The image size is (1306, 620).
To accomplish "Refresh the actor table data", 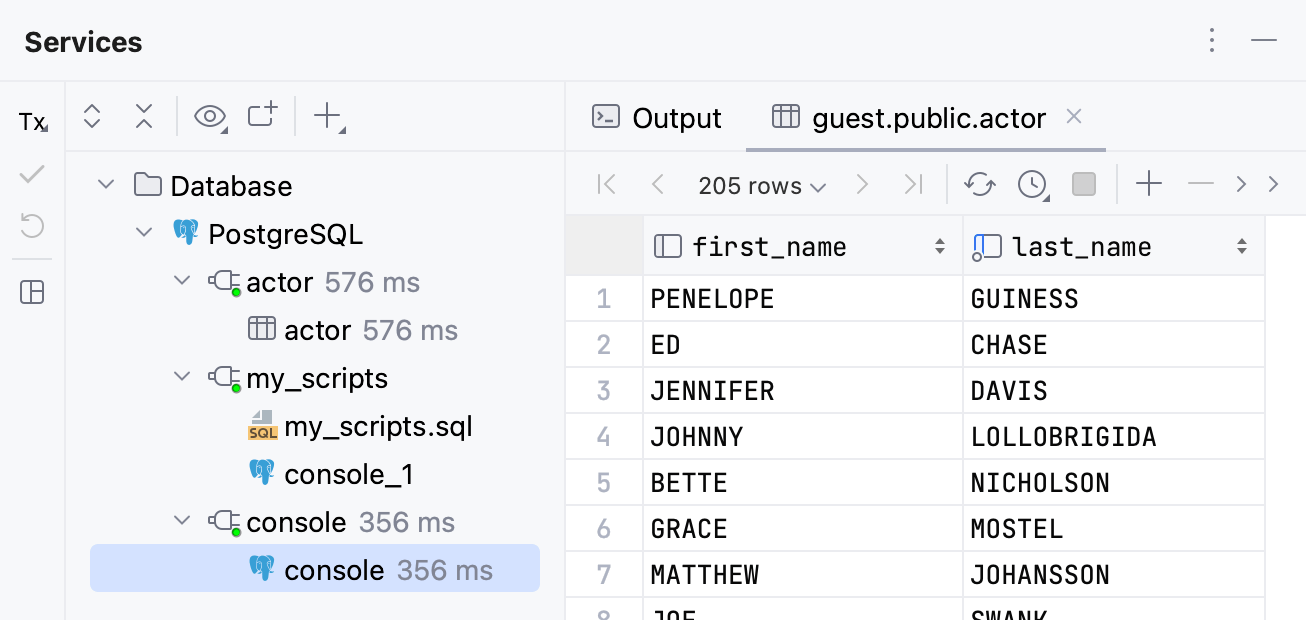I will tap(979, 184).
